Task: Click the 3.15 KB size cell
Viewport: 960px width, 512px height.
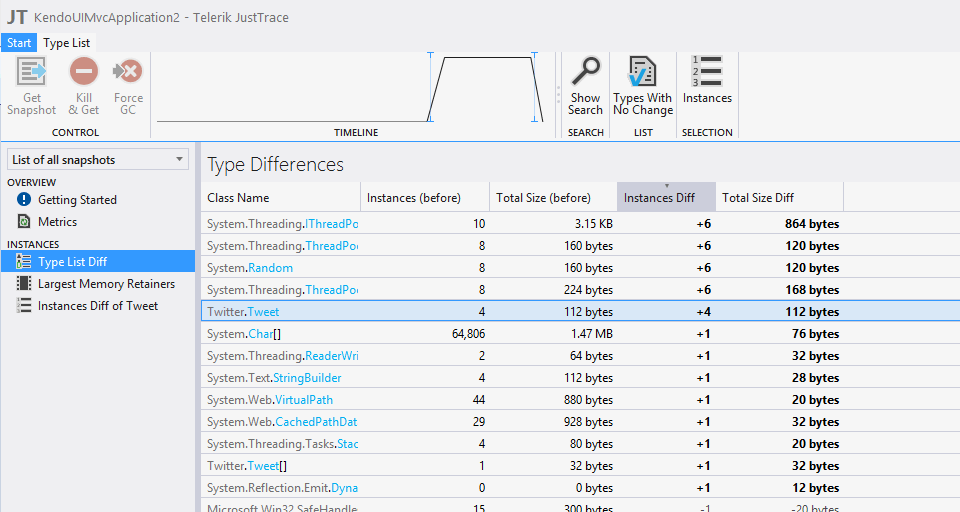Action: click(x=593, y=224)
